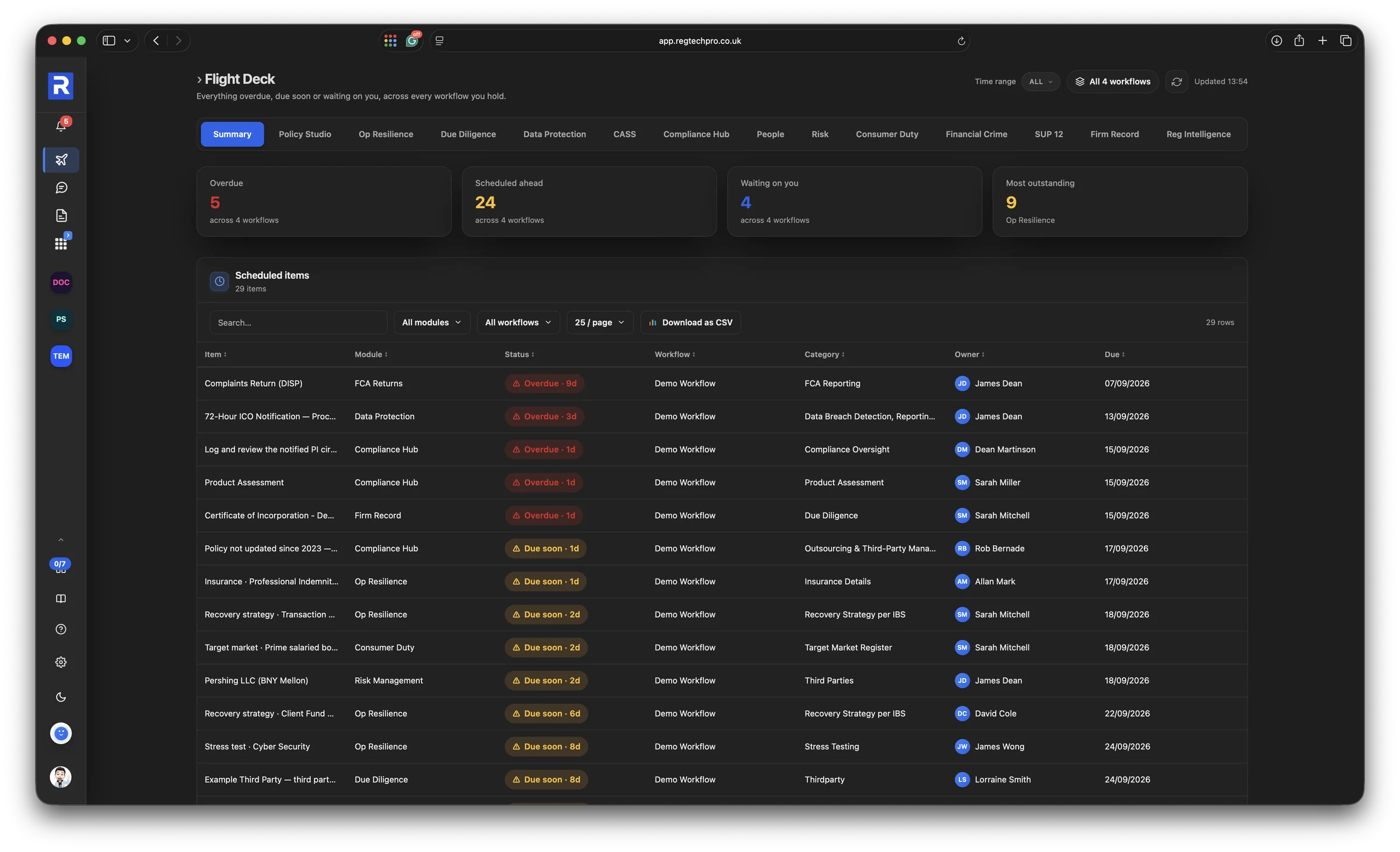
Task: Click the DOC workspace badge
Action: [x=61, y=282]
